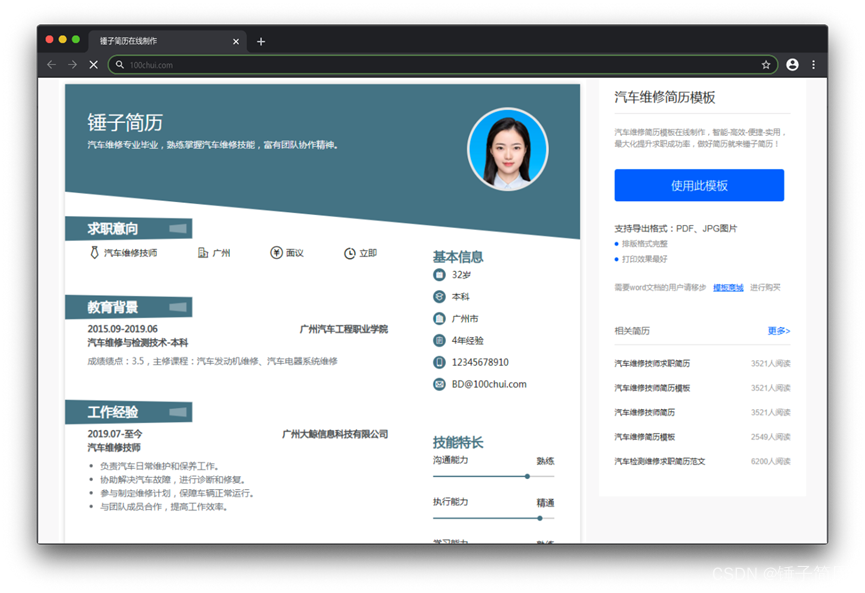Open 汽车检测维修求职简历范文 link
Screen dimensions: 865x593
click(x=660, y=461)
